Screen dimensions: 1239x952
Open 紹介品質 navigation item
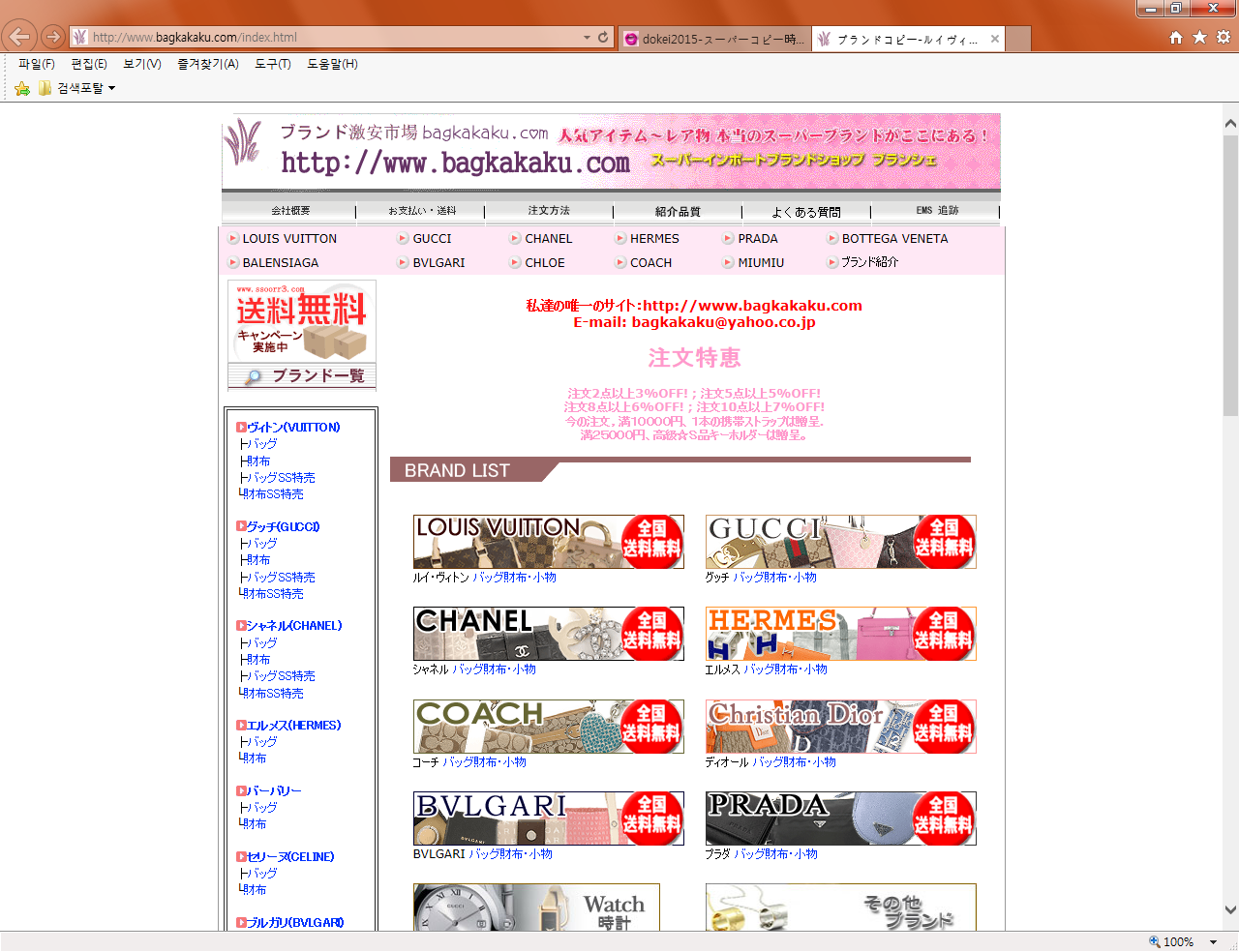pos(678,211)
